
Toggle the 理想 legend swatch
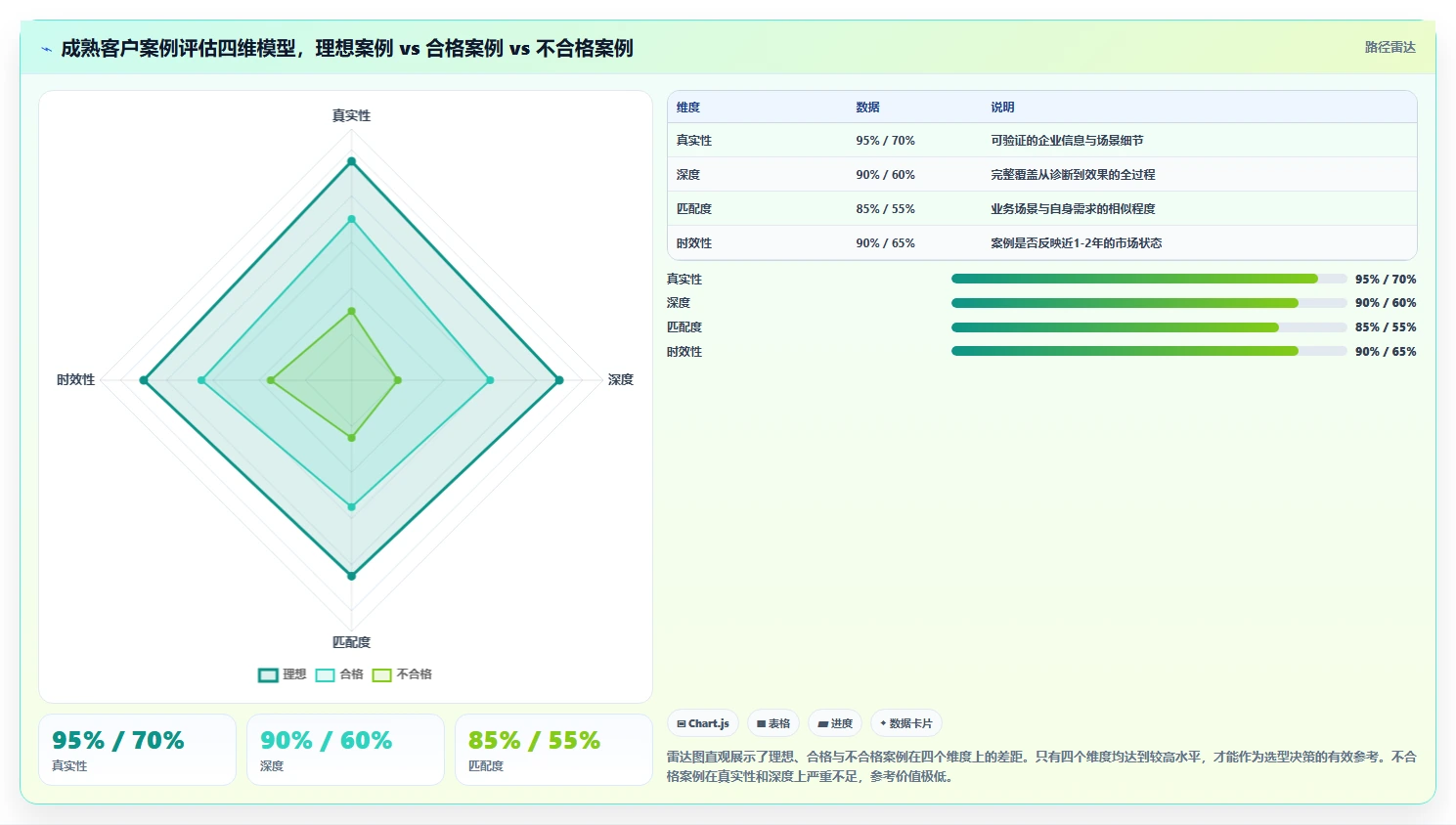click(268, 674)
